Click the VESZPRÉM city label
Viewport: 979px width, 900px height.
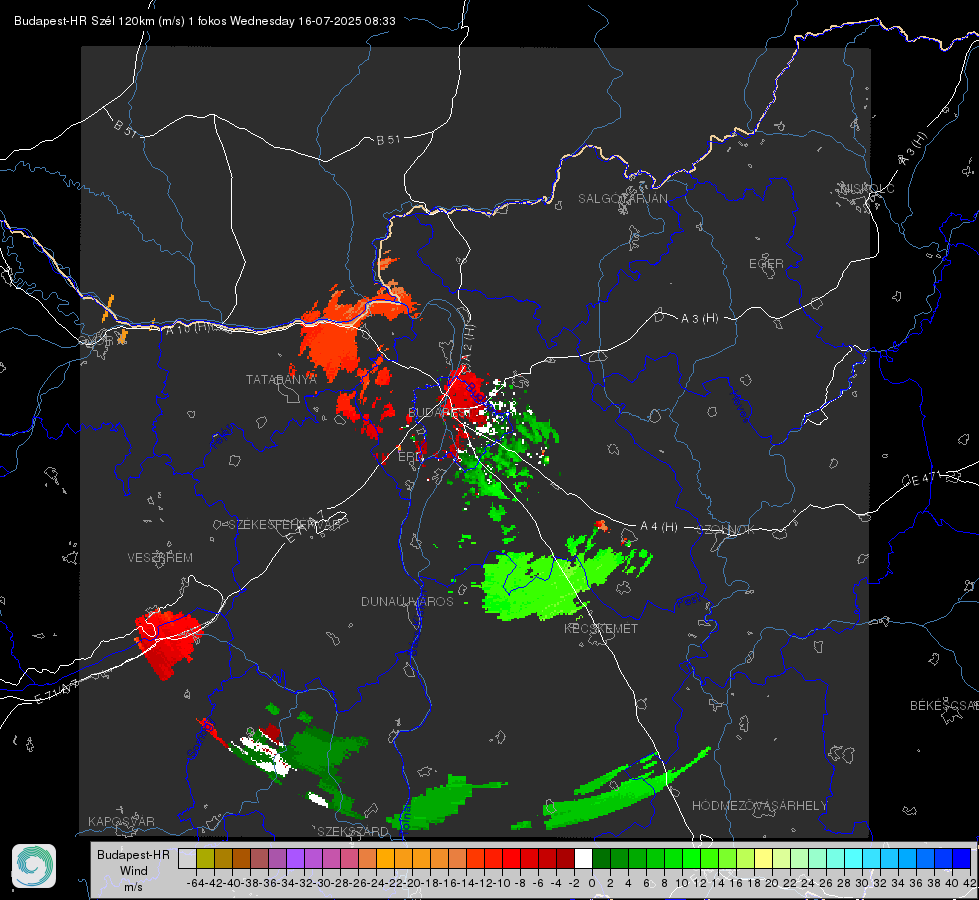coord(160,557)
